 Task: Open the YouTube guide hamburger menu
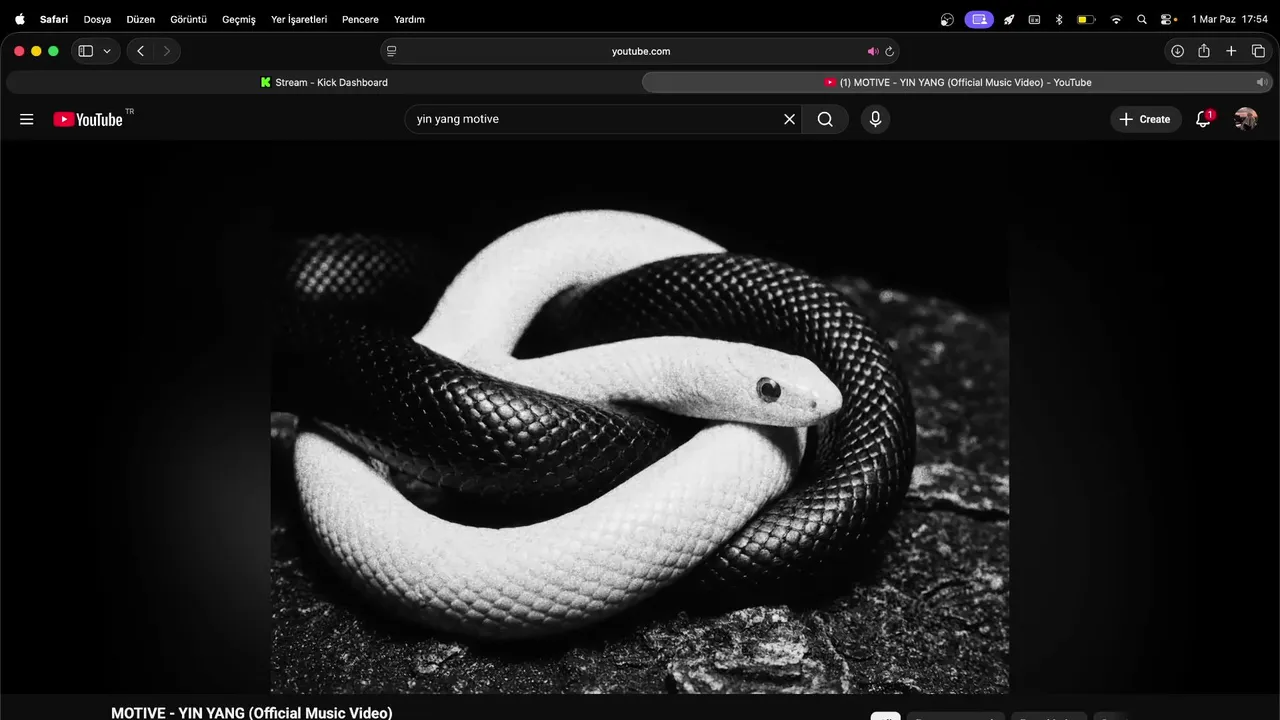pyautogui.click(x=27, y=119)
